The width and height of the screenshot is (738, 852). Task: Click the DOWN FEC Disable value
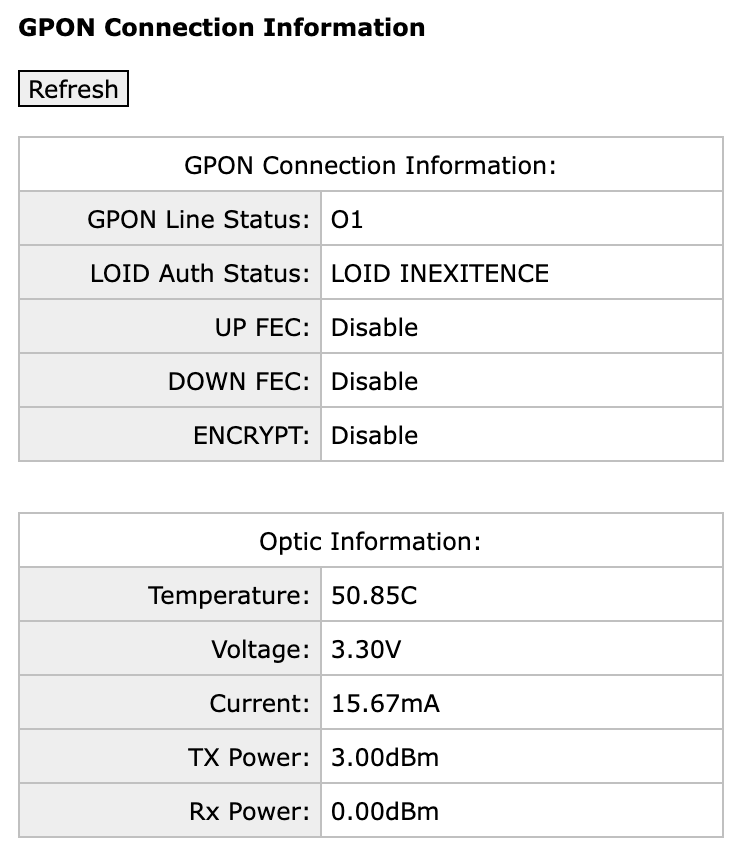click(374, 381)
